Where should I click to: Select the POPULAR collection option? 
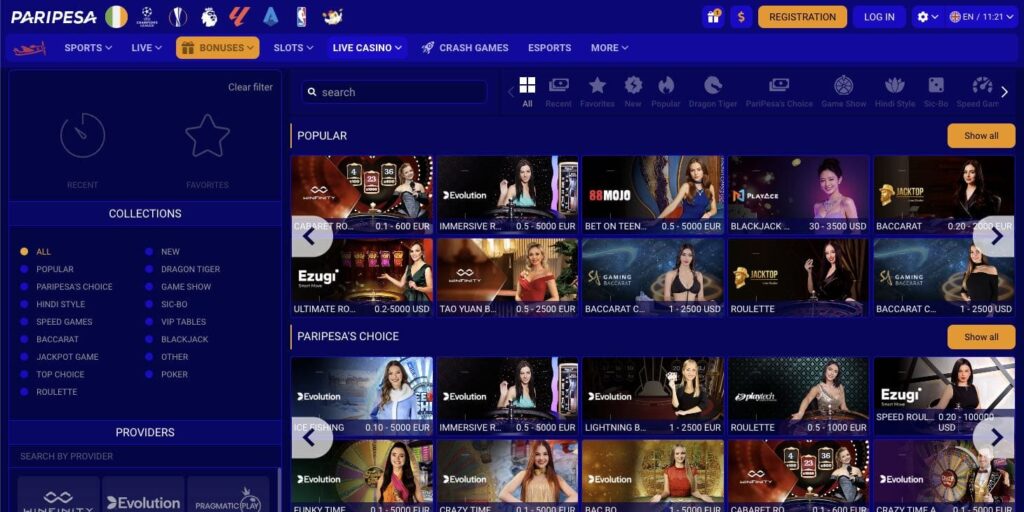click(46, 269)
